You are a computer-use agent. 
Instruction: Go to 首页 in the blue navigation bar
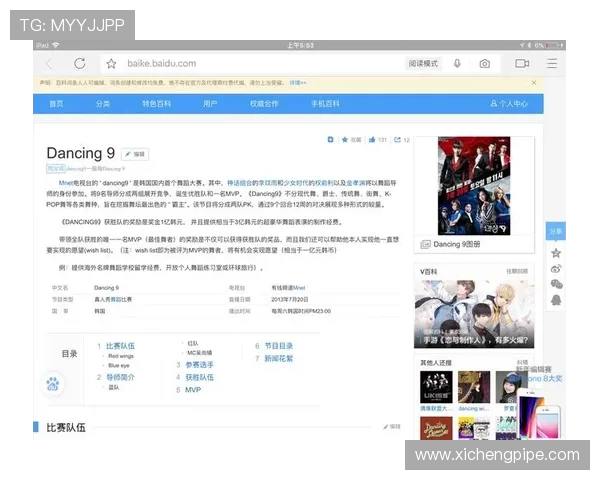coord(56,104)
